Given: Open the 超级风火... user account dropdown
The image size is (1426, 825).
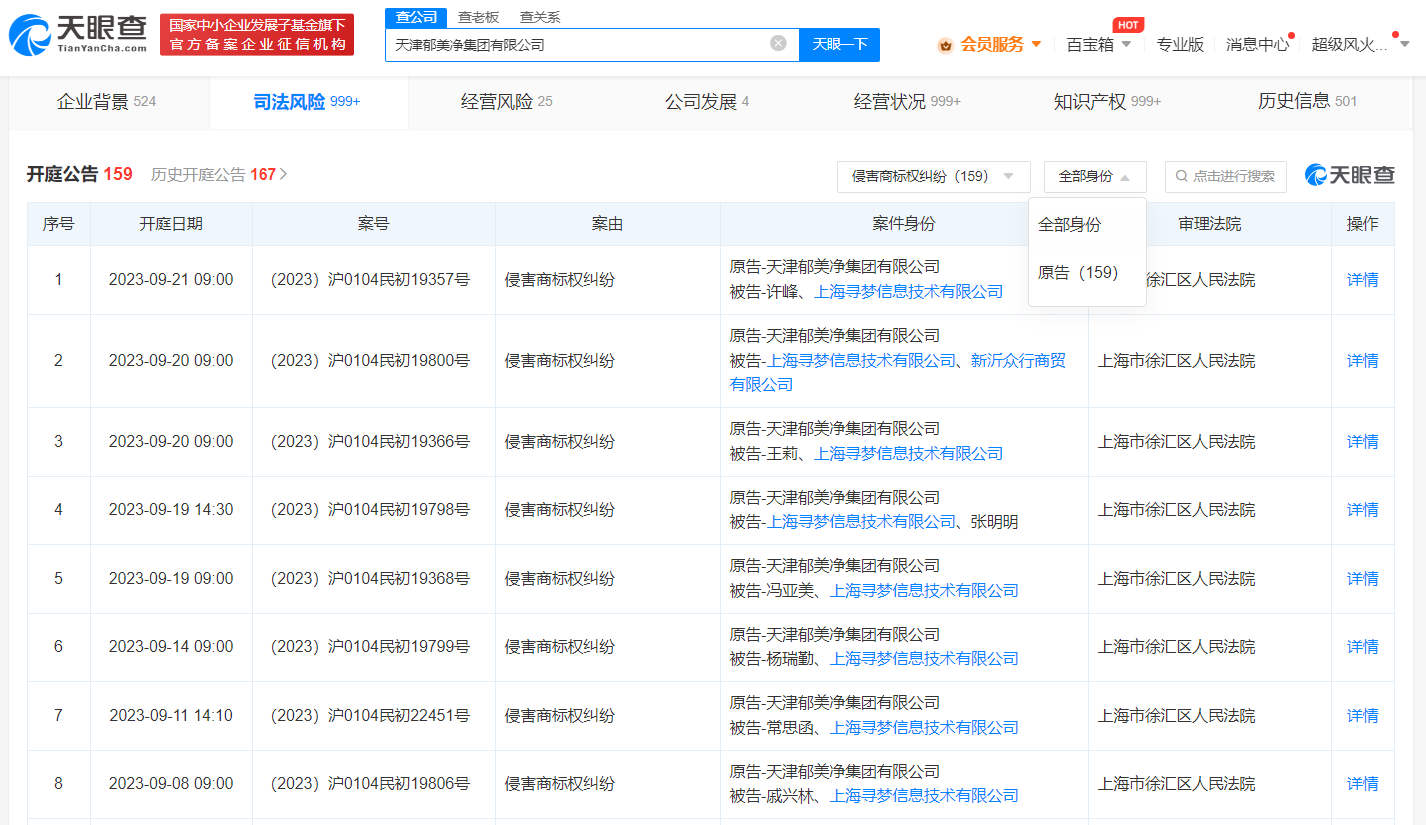Looking at the screenshot, I should pyautogui.click(x=1360, y=44).
